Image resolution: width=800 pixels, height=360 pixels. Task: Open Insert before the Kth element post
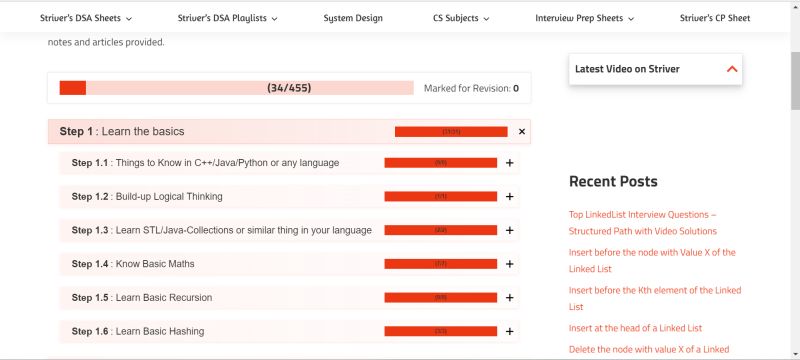pos(655,298)
